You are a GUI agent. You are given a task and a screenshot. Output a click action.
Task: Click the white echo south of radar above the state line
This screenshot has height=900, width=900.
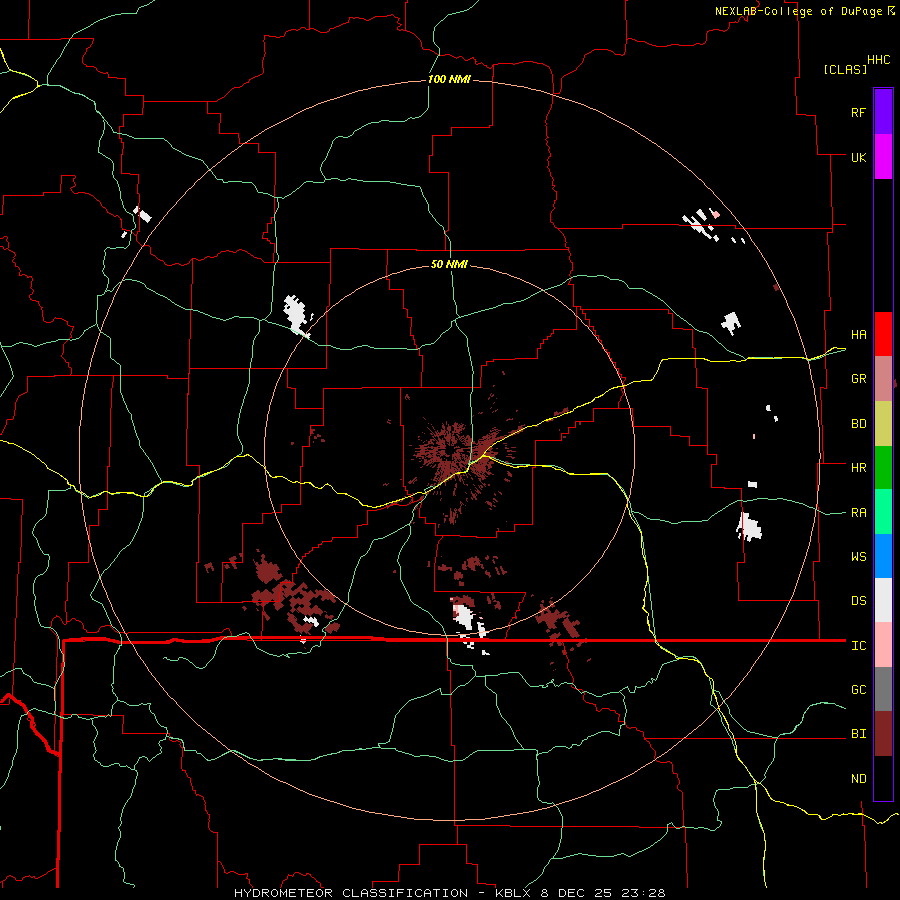(x=464, y=616)
